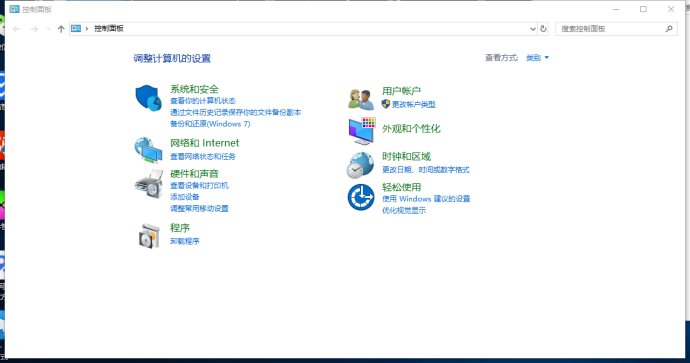690x363 pixels.
Task: Expand the address bar history dropdown
Action: tap(532, 29)
